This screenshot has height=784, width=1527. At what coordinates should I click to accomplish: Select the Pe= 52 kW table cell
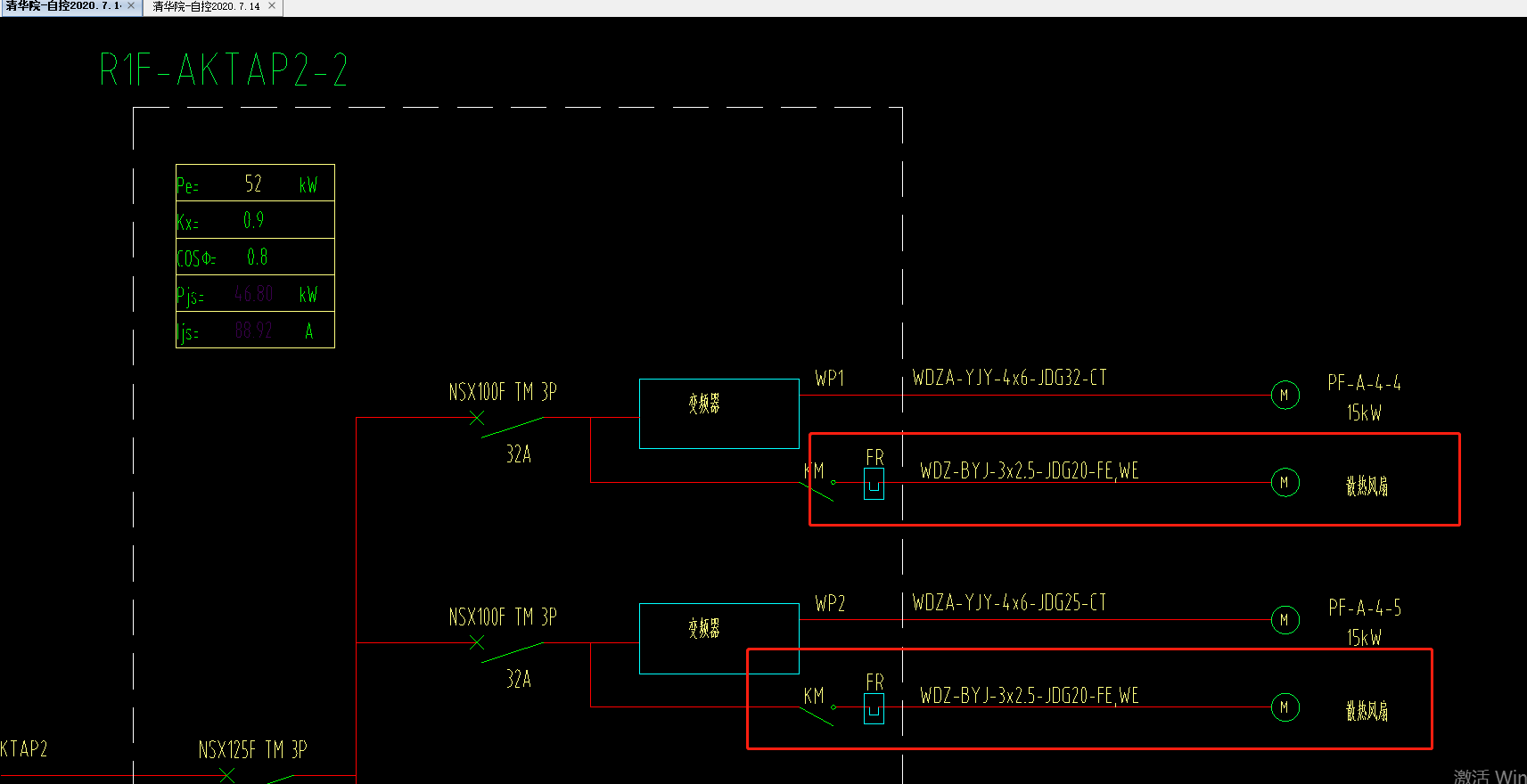point(255,184)
